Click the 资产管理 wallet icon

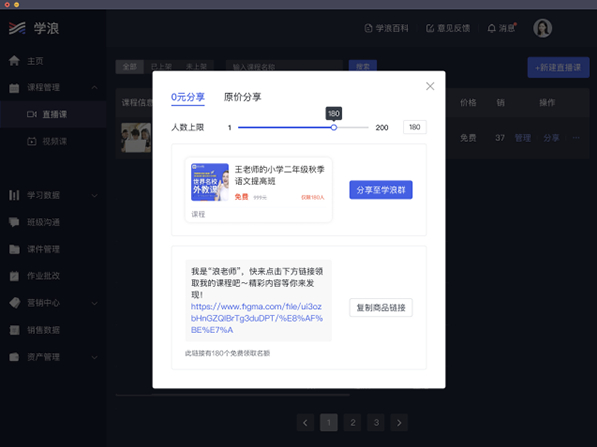click(x=14, y=357)
